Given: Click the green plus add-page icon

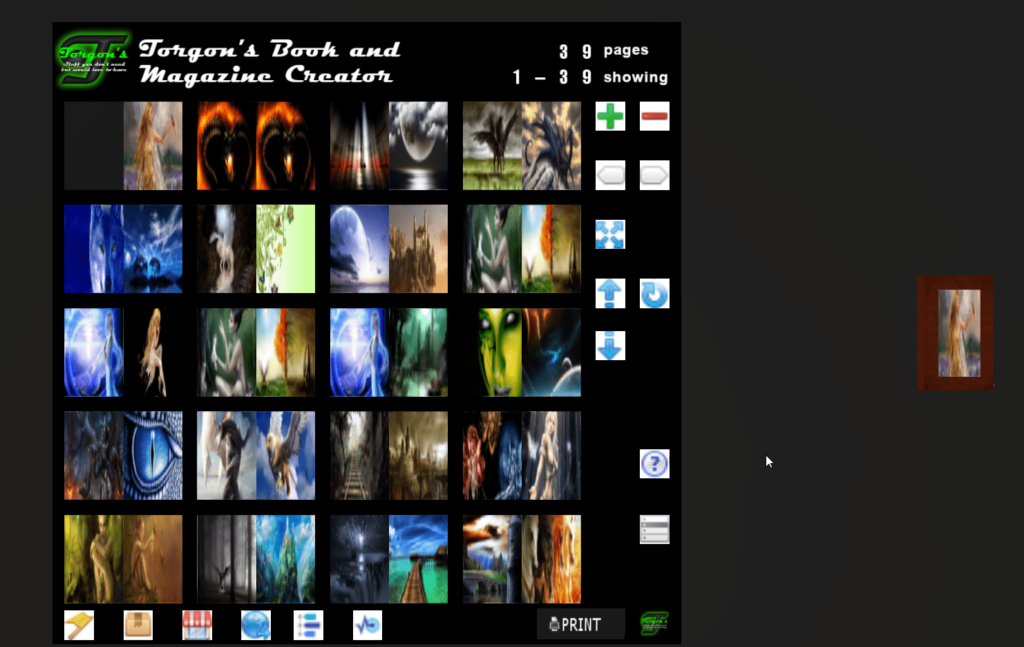Looking at the screenshot, I should [x=610, y=116].
